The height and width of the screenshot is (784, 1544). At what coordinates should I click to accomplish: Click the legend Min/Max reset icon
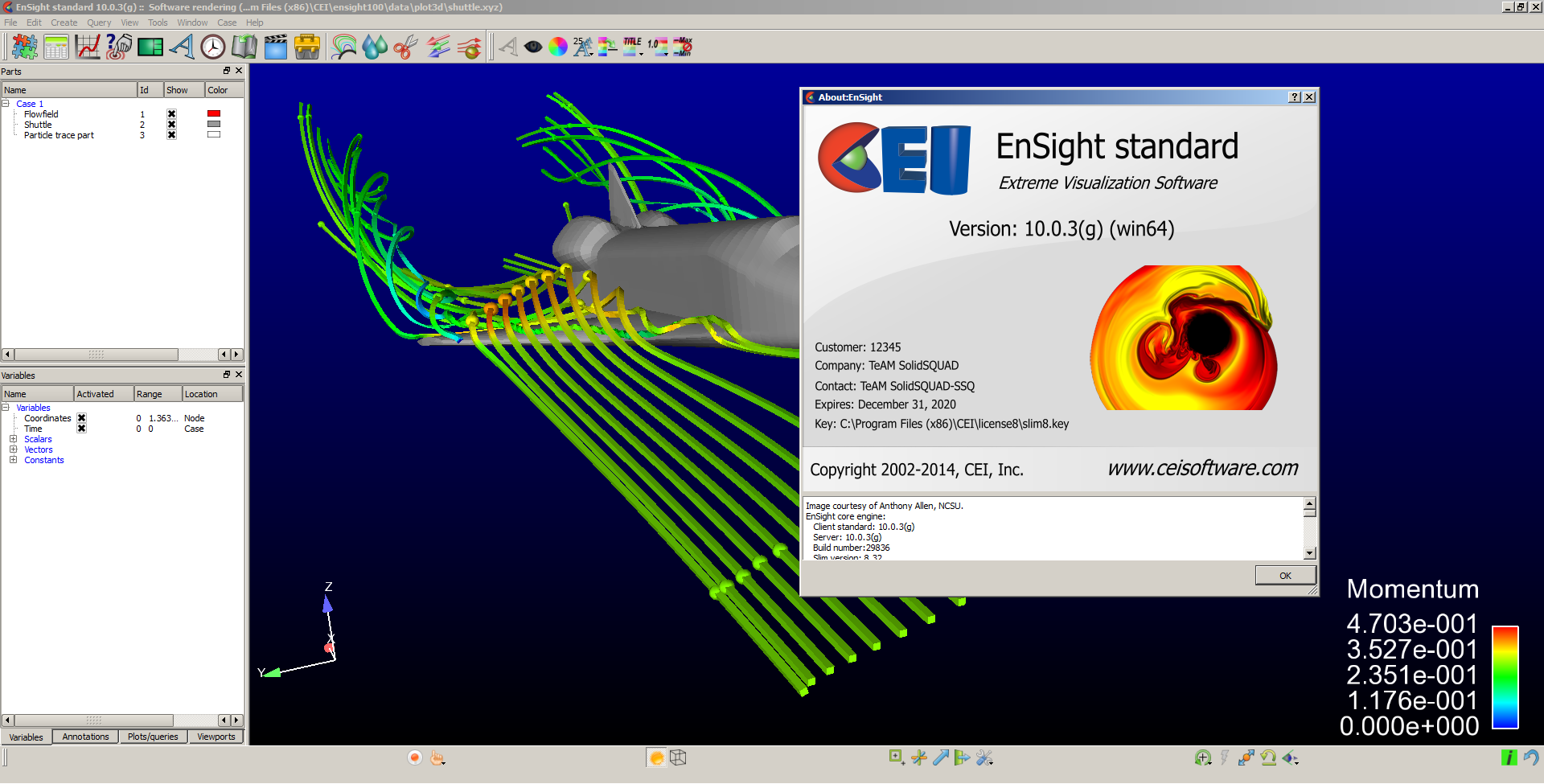point(683,47)
